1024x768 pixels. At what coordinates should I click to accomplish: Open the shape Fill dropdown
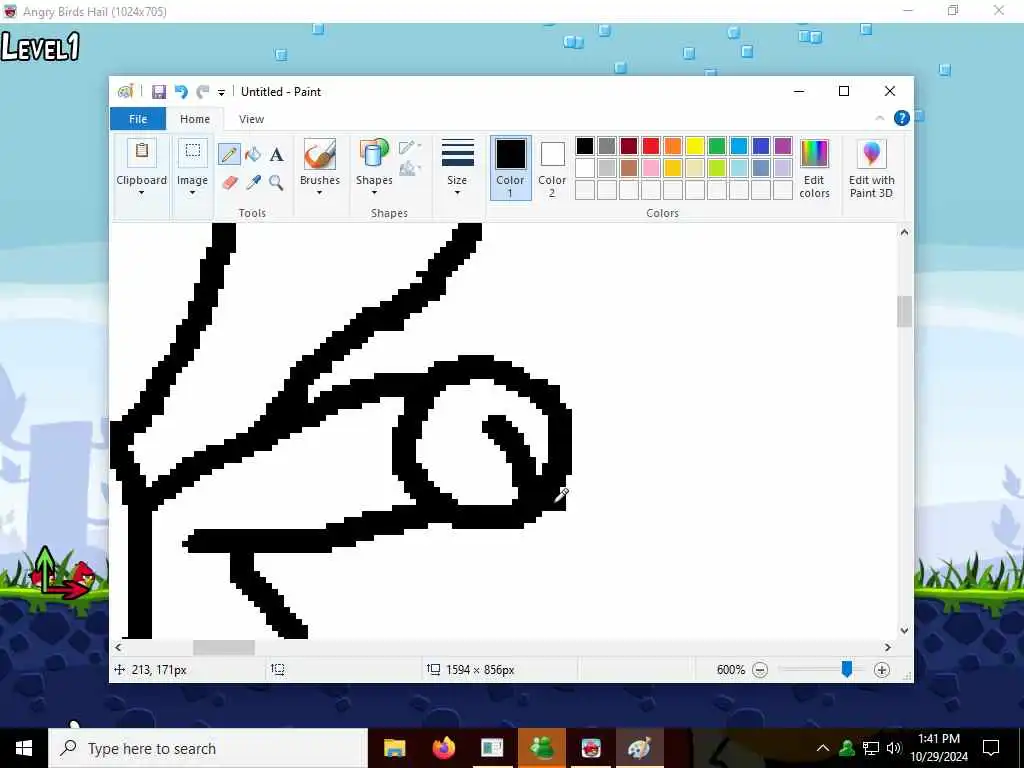(x=410, y=168)
